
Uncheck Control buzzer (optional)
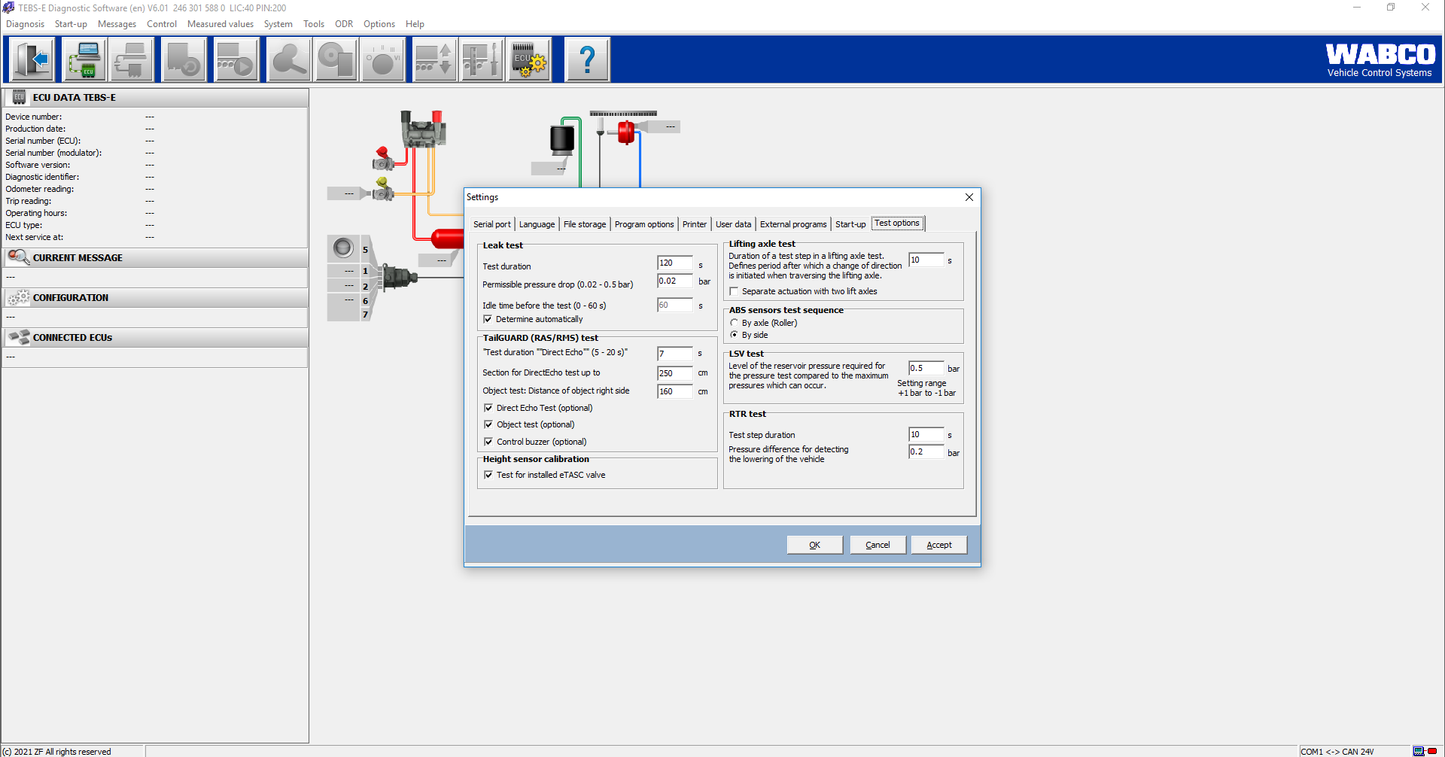click(x=488, y=441)
